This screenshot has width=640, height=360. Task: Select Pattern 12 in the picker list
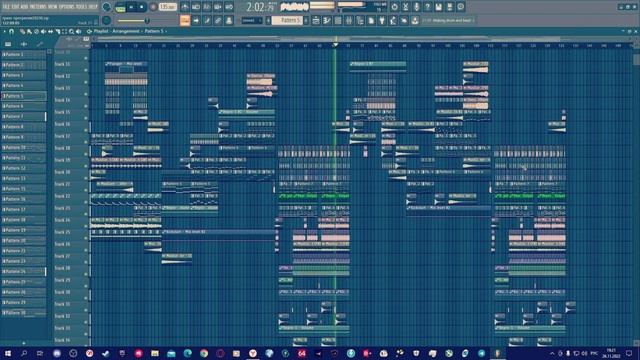tap(23, 168)
